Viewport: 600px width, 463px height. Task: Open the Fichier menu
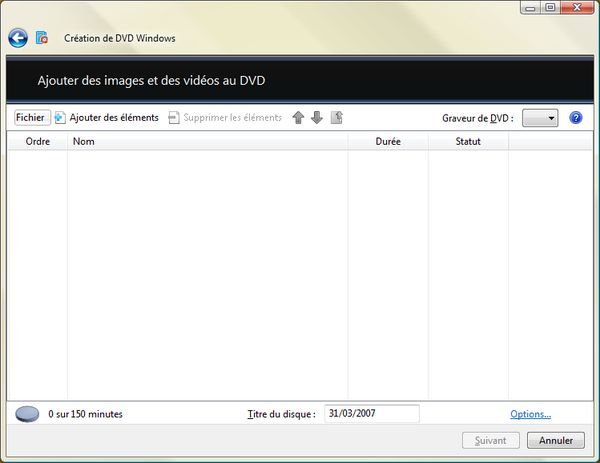click(30, 118)
